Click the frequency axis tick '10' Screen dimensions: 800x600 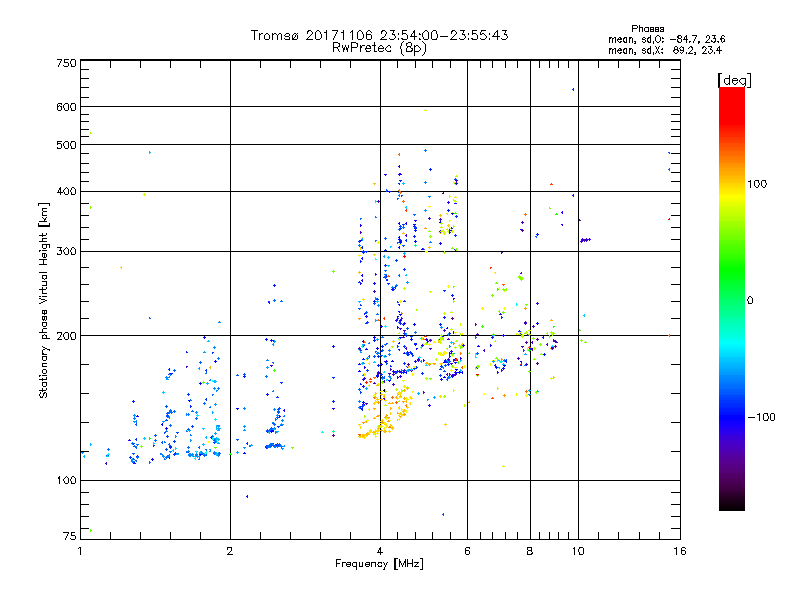pos(578,551)
